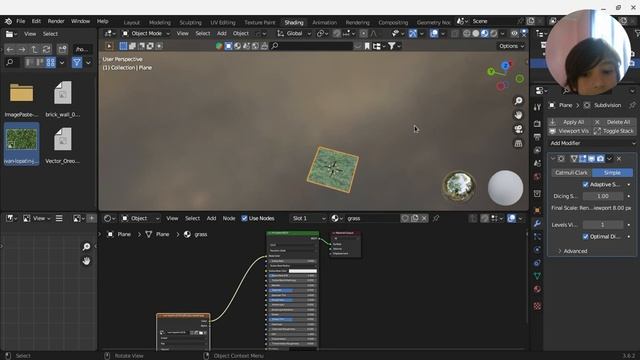This screenshot has height=360, width=640.
Task: Enable solid shading mode
Action: (476, 33)
